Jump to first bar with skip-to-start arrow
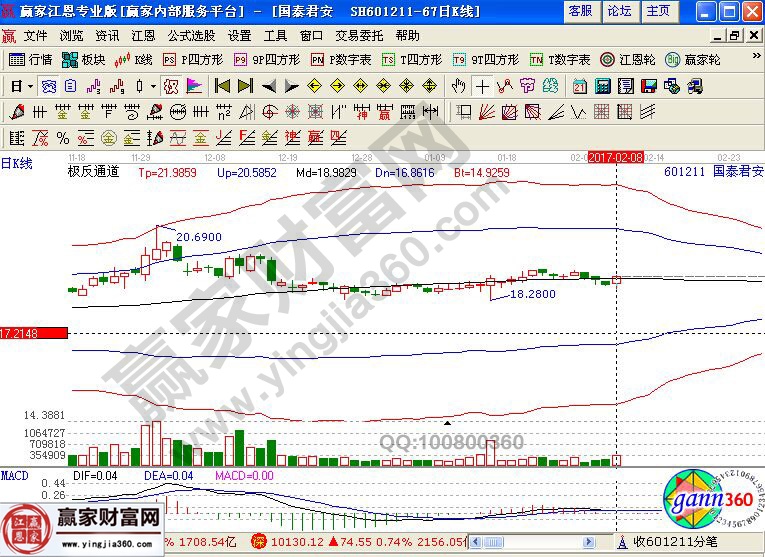The height and width of the screenshot is (557, 765). tap(222, 86)
